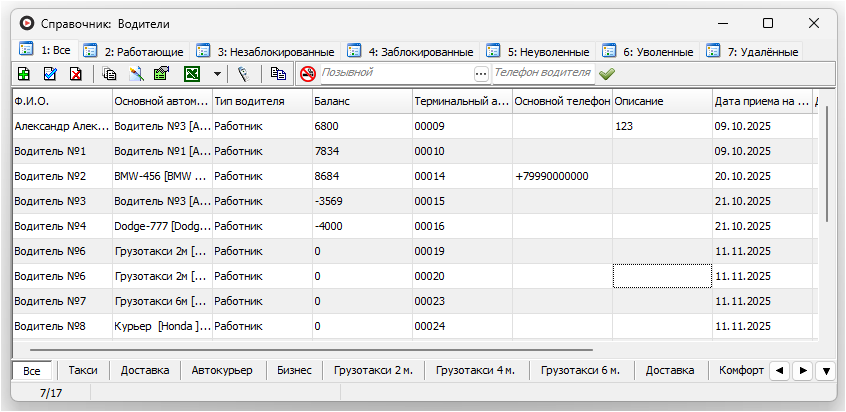The height and width of the screenshot is (412, 846).
Task: Click the ellipsis button next to Позывной field
Action: [481, 74]
